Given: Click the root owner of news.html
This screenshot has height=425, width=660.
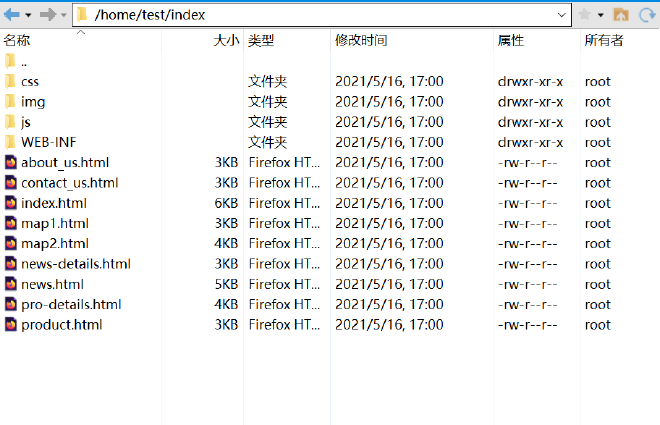Looking at the screenshot, I should click(x=597, y=284).
